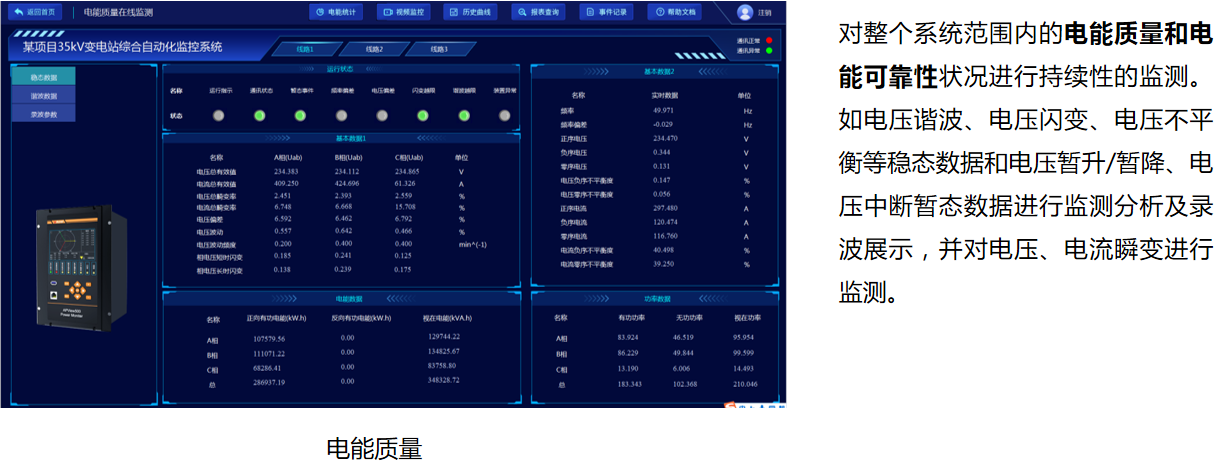This screenshot has width=1218, height=461.
Task: Switch to the 线路3 tab
Action: 439,48
